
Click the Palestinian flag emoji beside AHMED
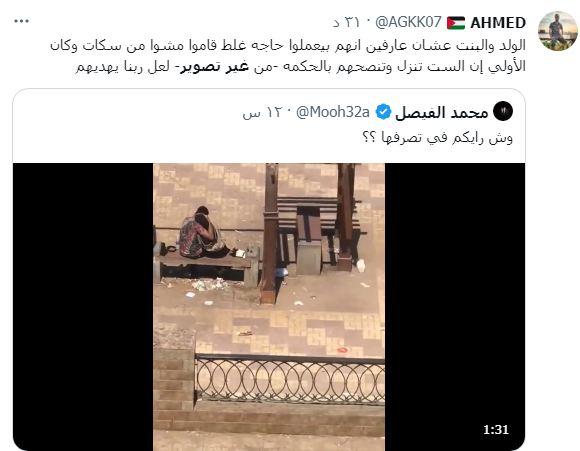click(x=456, y=23)
